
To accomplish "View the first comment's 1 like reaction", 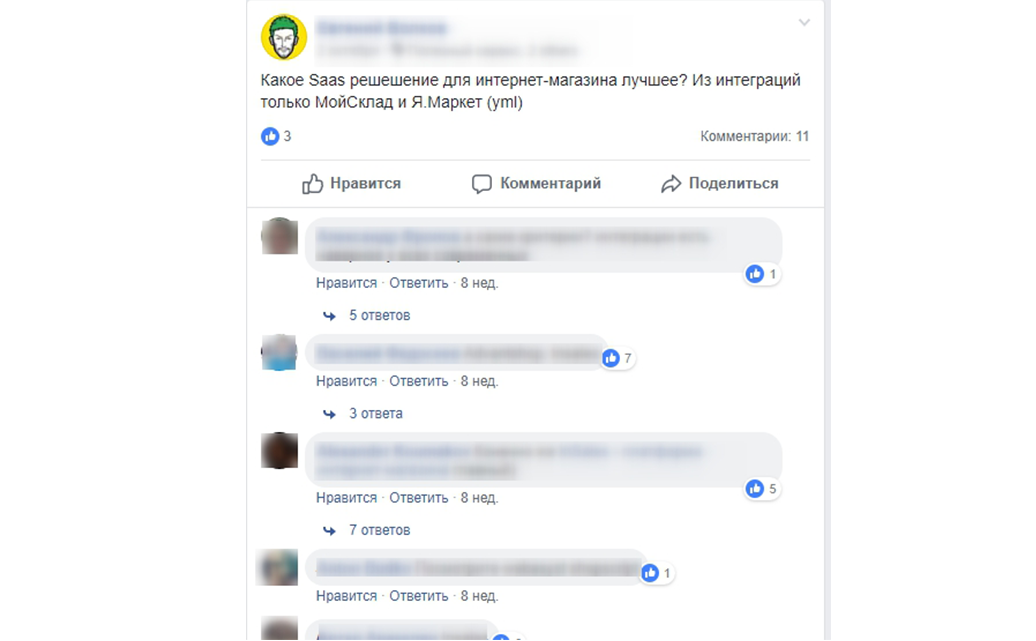I will point(762,274).
